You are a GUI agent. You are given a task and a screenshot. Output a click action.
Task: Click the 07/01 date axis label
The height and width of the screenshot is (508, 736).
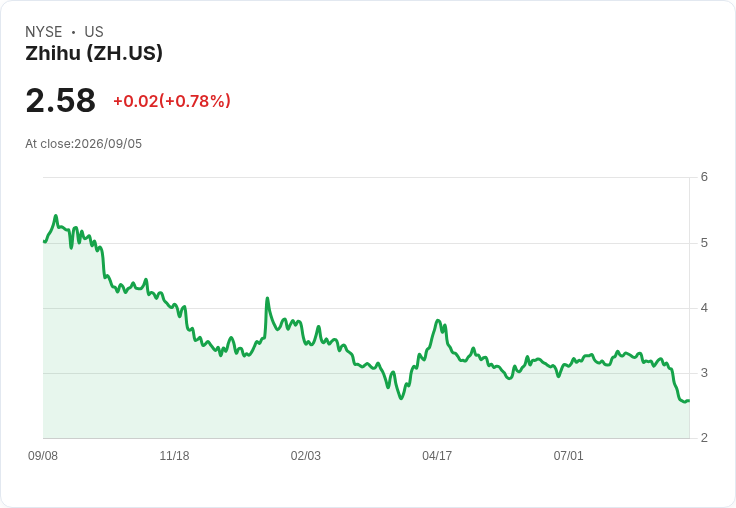click(568, 456)
